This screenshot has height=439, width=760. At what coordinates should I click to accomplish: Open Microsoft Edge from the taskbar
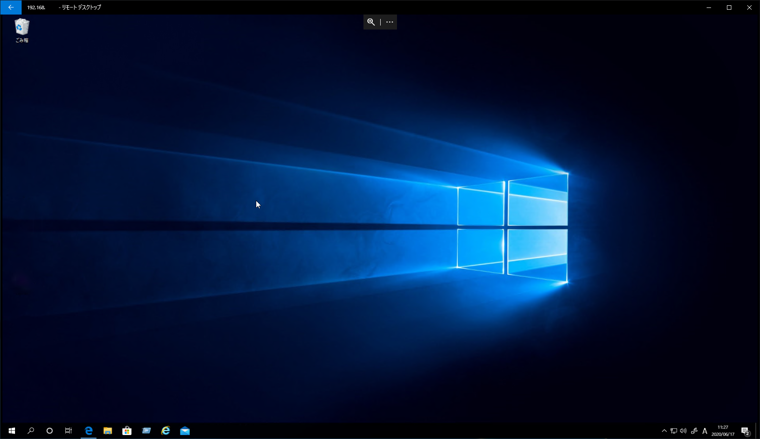[x=88, y=431]
